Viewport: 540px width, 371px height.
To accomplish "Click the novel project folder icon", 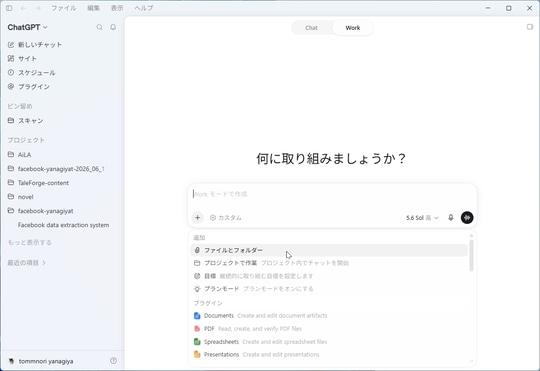I will (11, 197).
